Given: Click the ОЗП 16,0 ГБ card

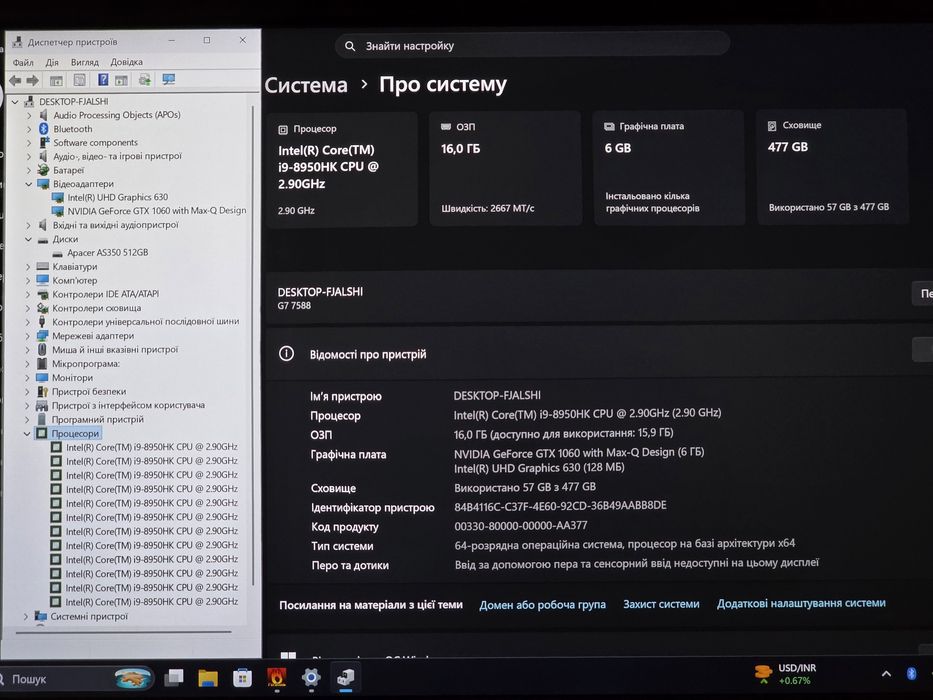Looking at the screenshot, I should pyautogui.click(x=505, y=168).
